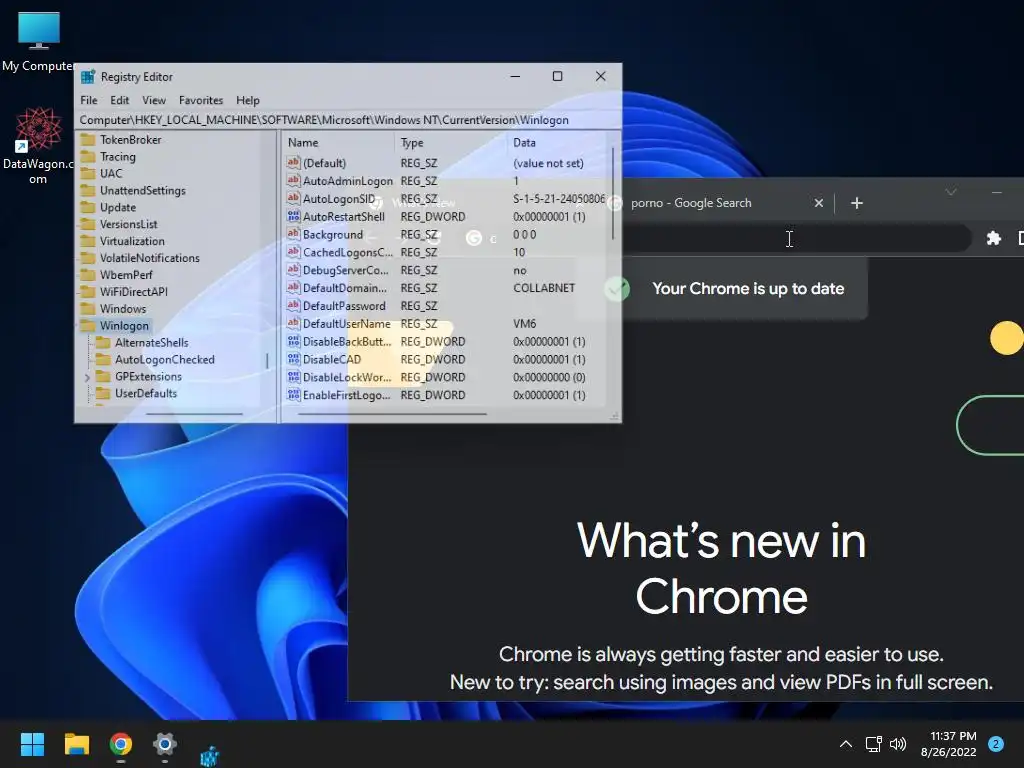
Task: Select the WiFiDirectAPI key
Action: coord(133,293)
